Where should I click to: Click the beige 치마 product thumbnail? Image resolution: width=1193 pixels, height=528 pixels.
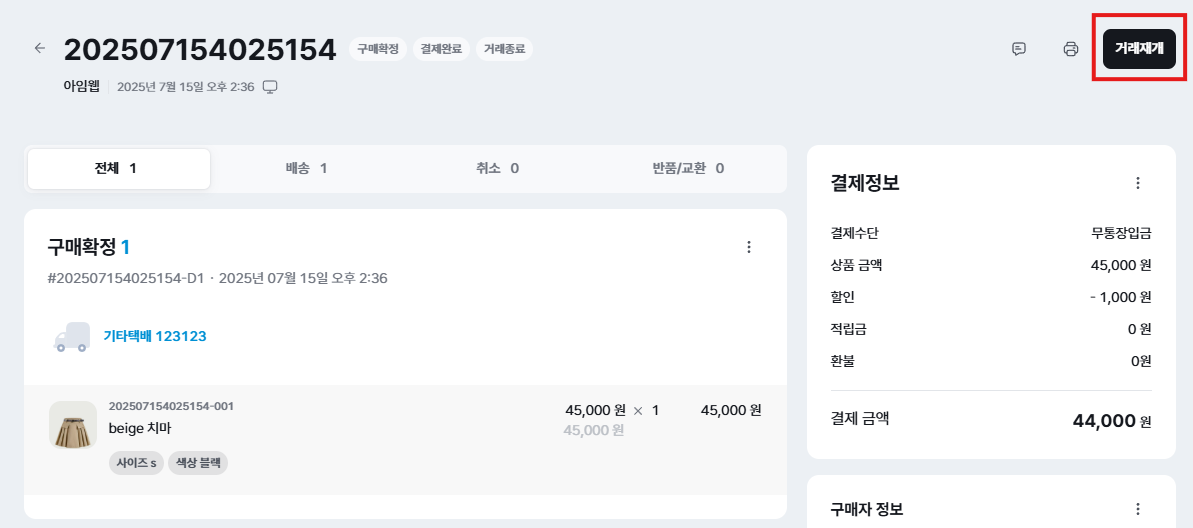pos(73,425)
